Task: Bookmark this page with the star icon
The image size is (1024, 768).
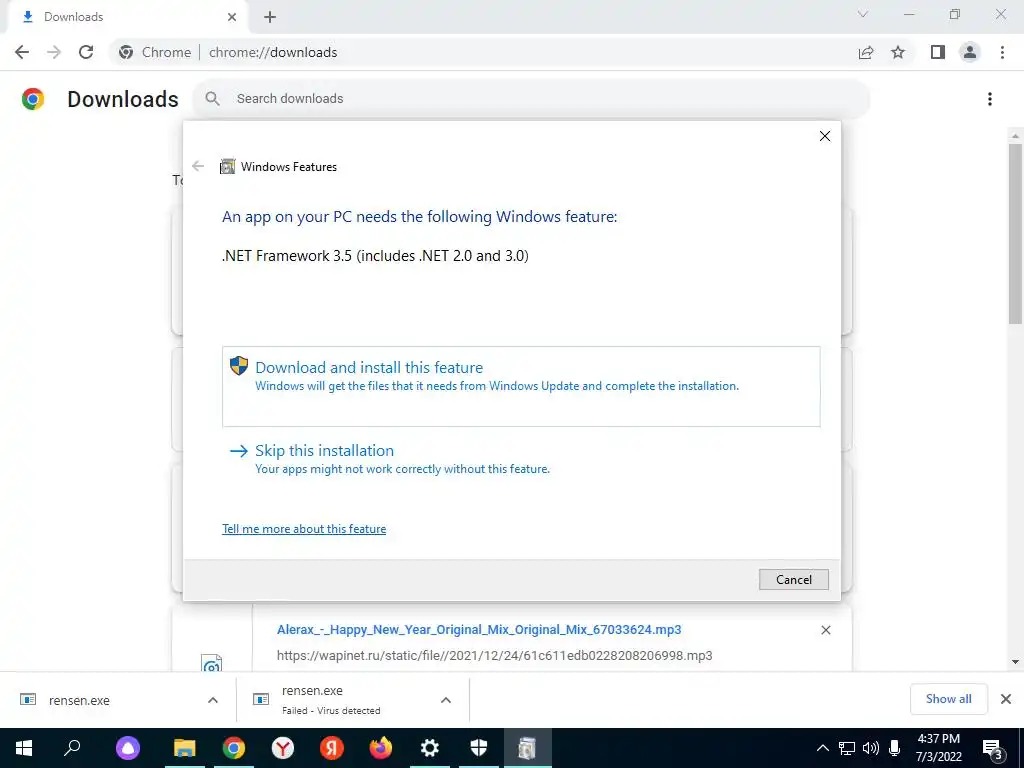Action: click(898, 52)
